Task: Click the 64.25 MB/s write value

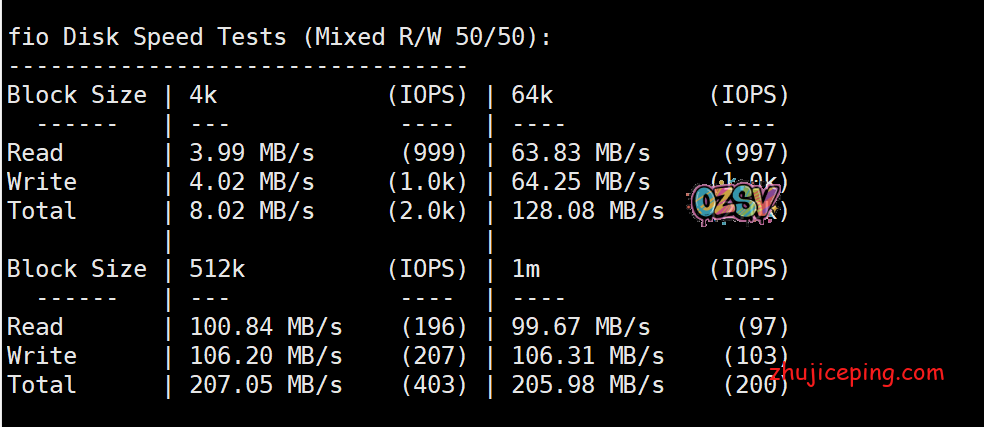Action: pos(581,182)
